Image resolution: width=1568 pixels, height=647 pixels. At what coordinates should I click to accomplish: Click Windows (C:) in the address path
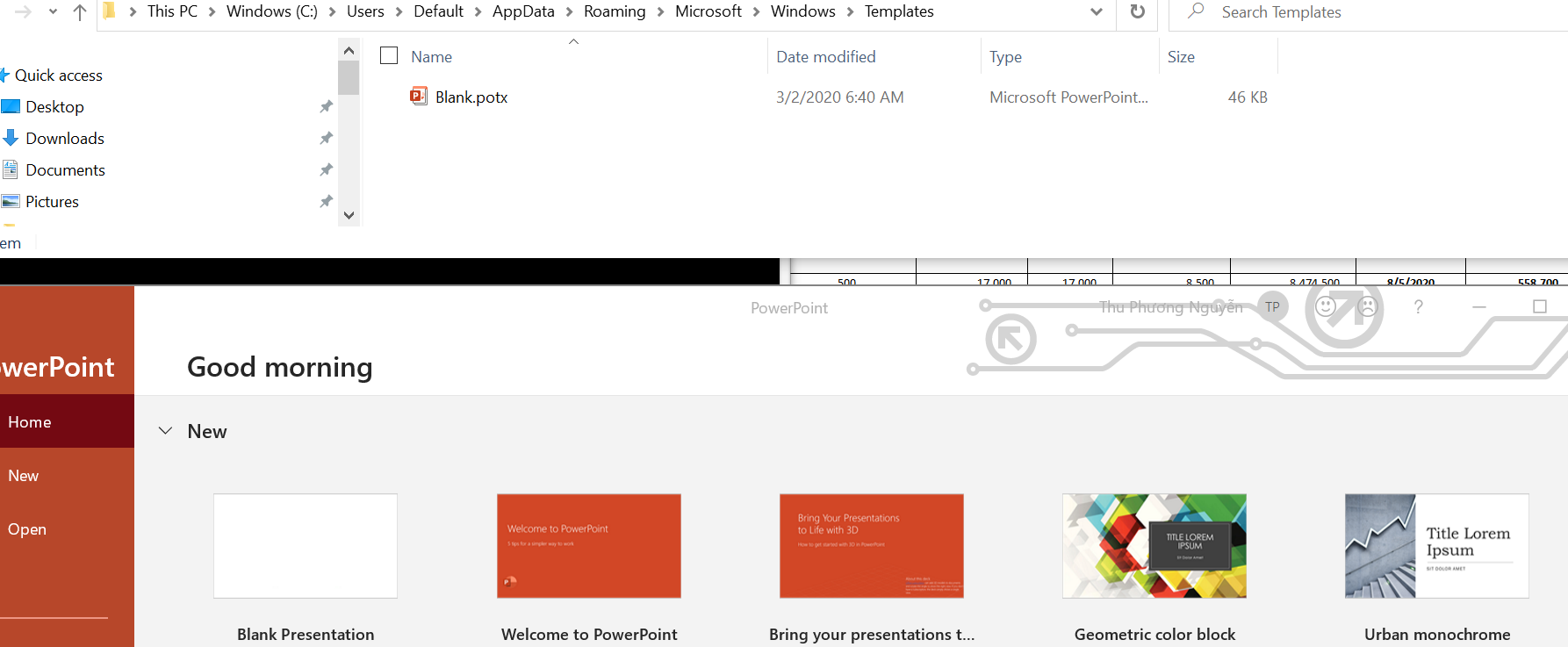click(x=272, y=11)
